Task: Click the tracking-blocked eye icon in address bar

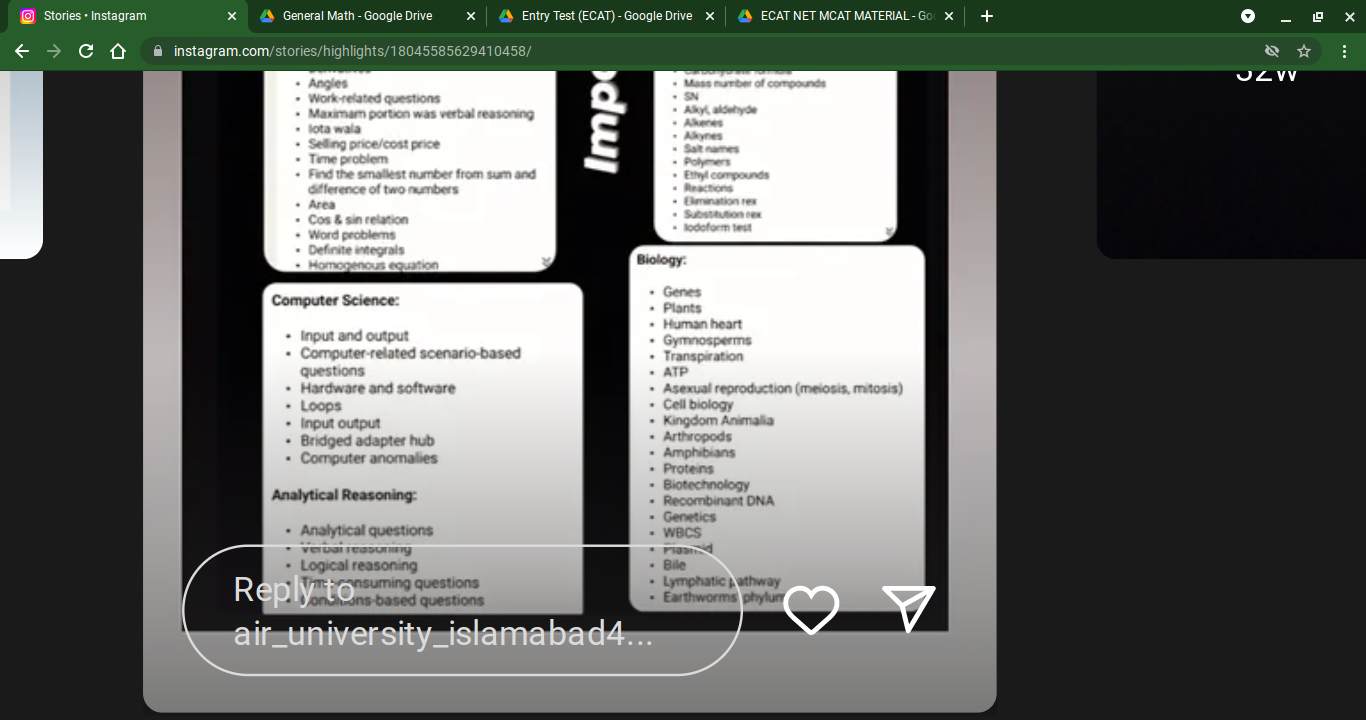Action: [1272, 51]
